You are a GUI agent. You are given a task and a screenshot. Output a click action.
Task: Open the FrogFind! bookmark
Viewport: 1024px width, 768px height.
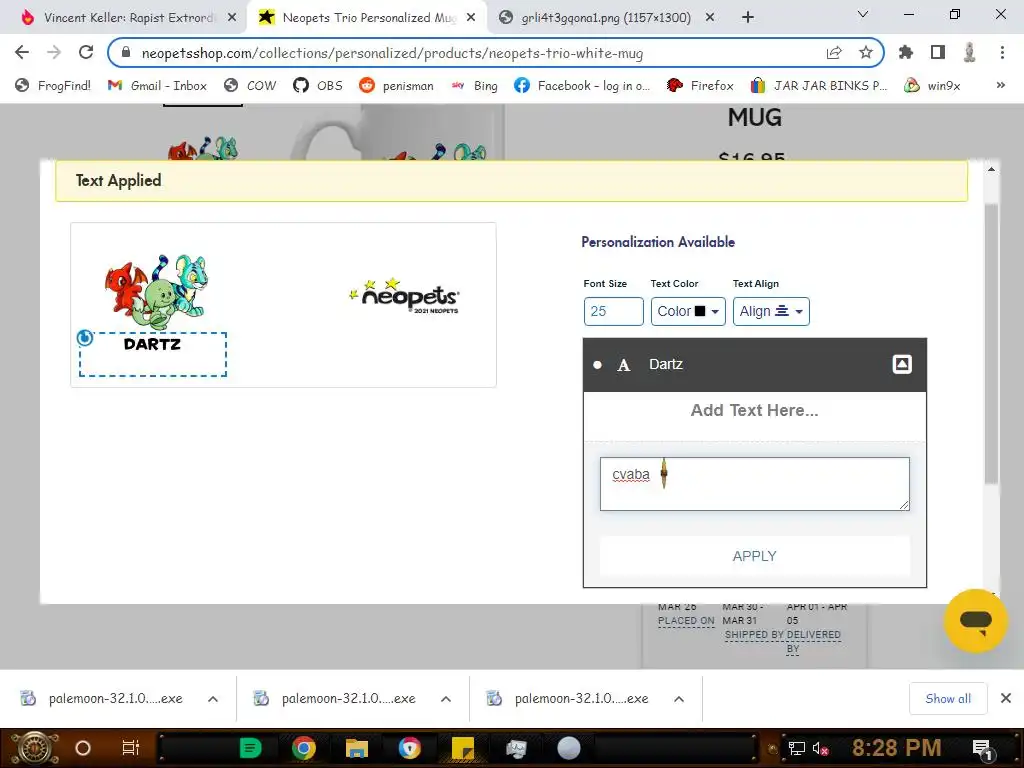point(53,86)
